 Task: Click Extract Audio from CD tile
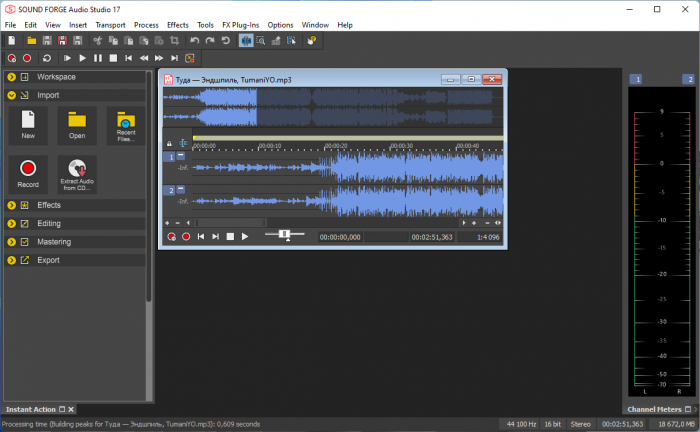click(x=77, y=174)
